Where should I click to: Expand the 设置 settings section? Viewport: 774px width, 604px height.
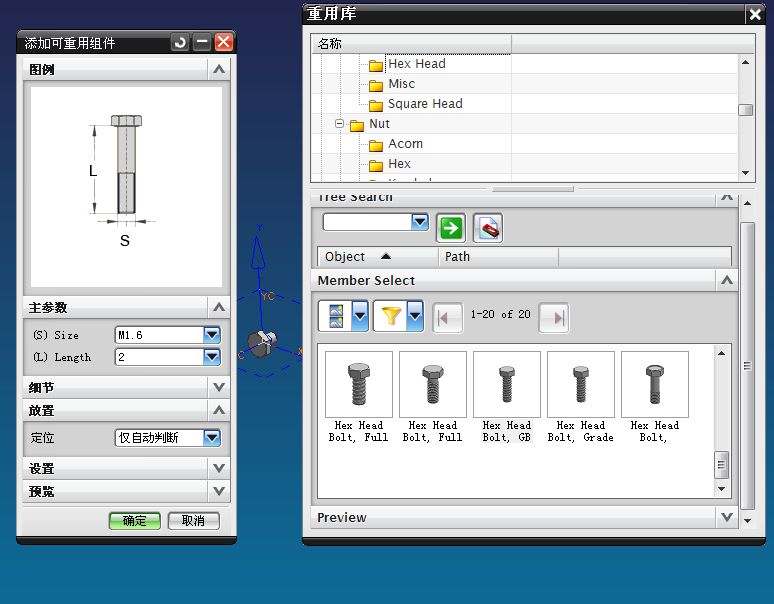[219, 468]
